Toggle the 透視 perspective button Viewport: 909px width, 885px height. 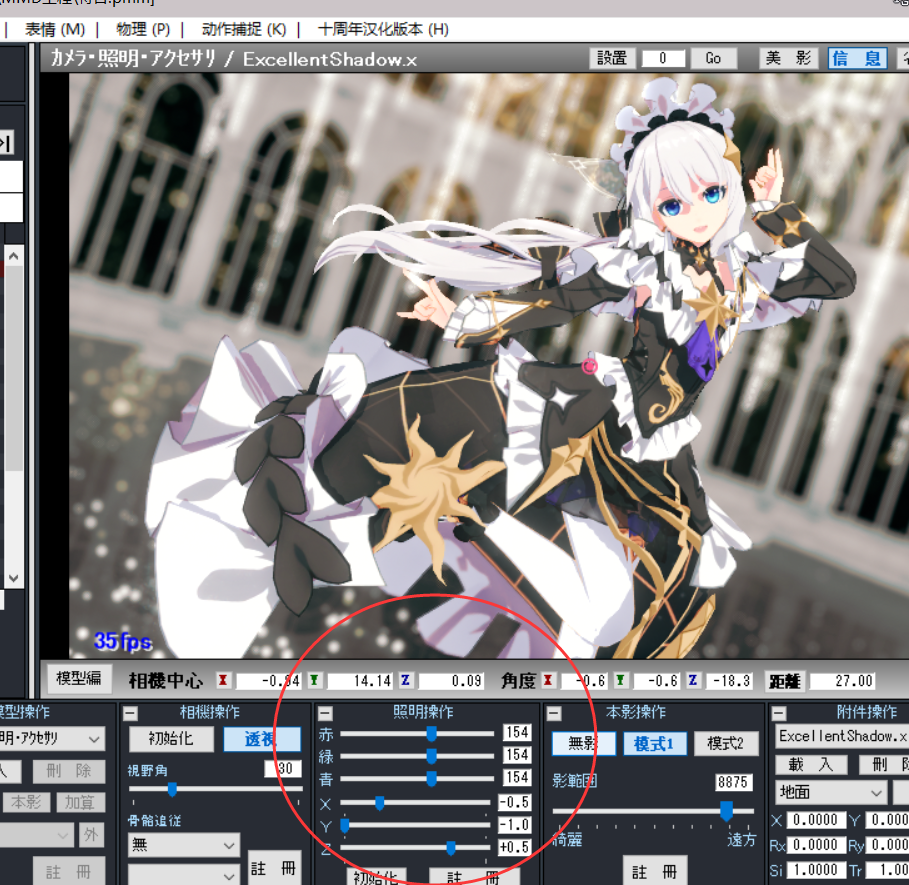262,740
